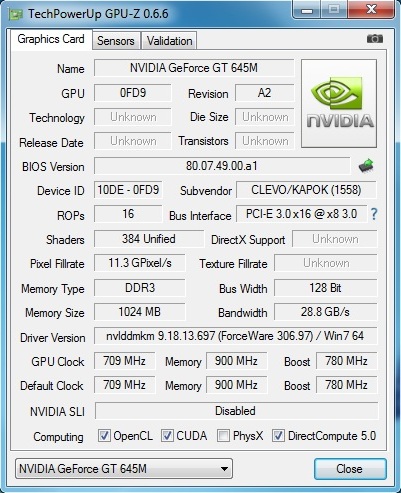The image size is (401, 493).
Task: Click the ROPs field 16
Action: [128, 214]
